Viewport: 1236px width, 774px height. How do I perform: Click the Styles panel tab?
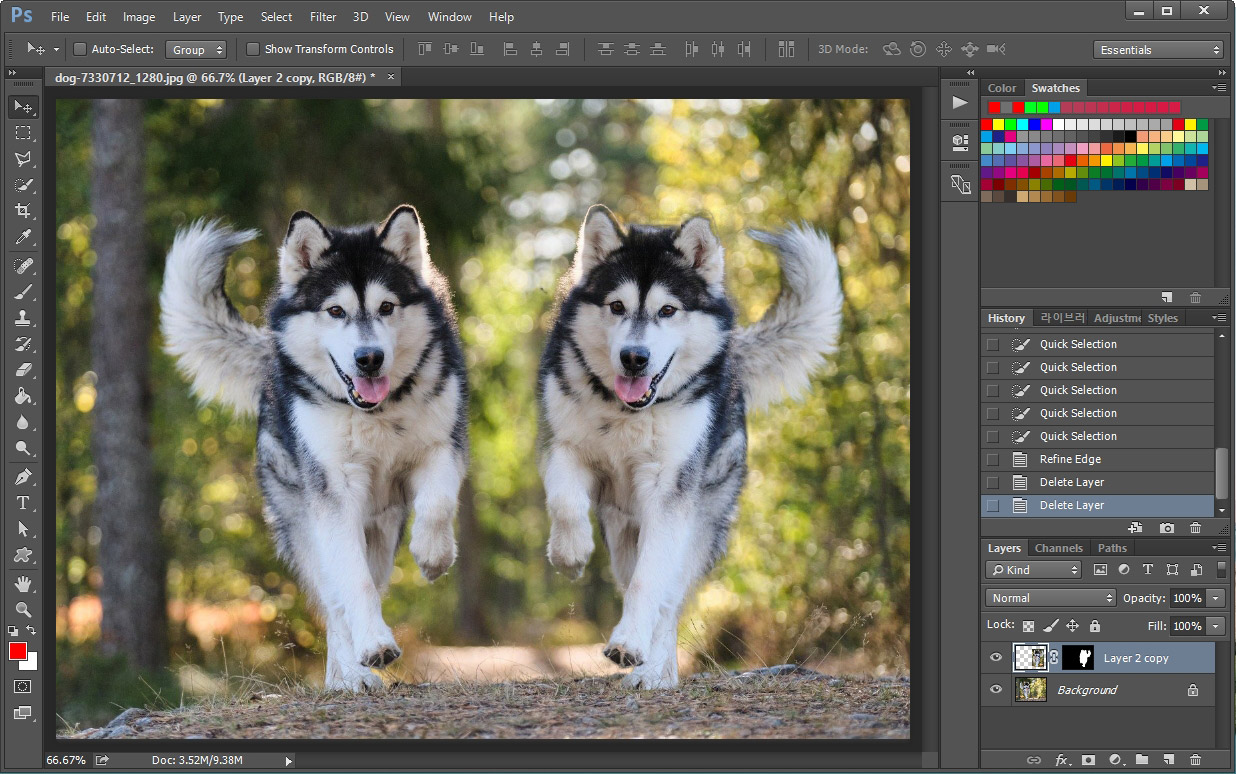pyautogui.click(x=1163, y=318)
